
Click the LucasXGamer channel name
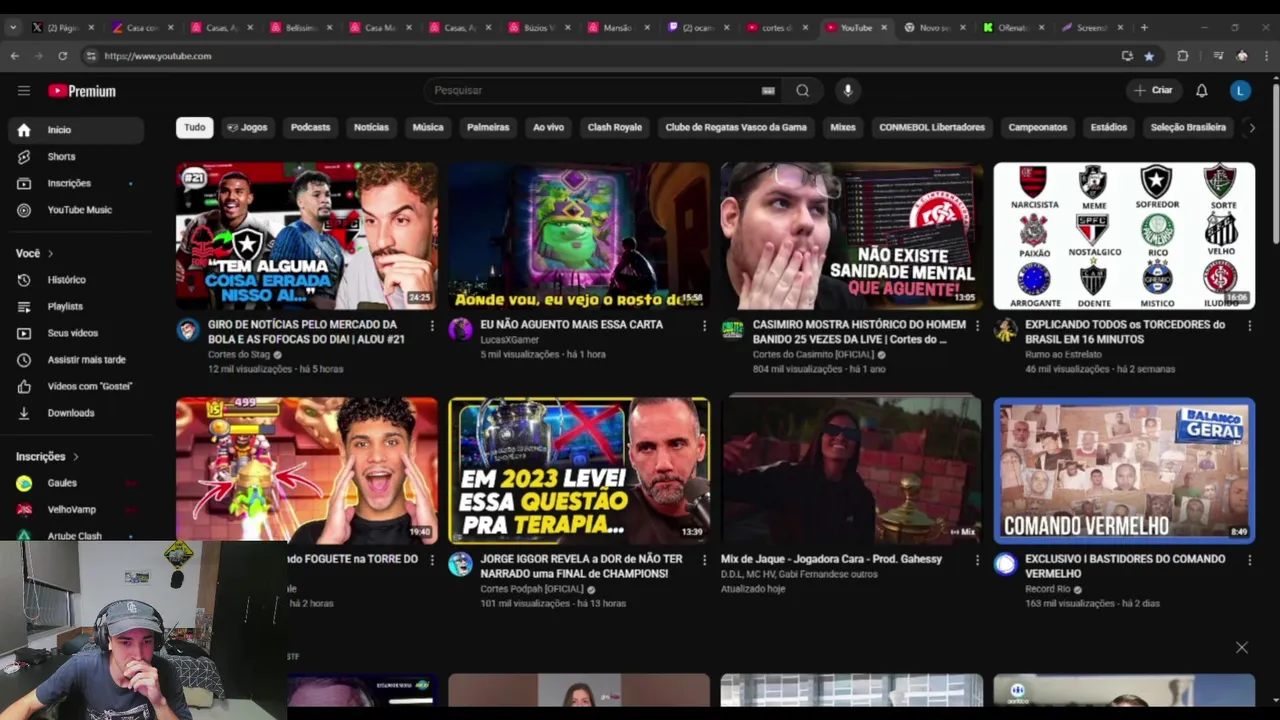click(510, 340)
